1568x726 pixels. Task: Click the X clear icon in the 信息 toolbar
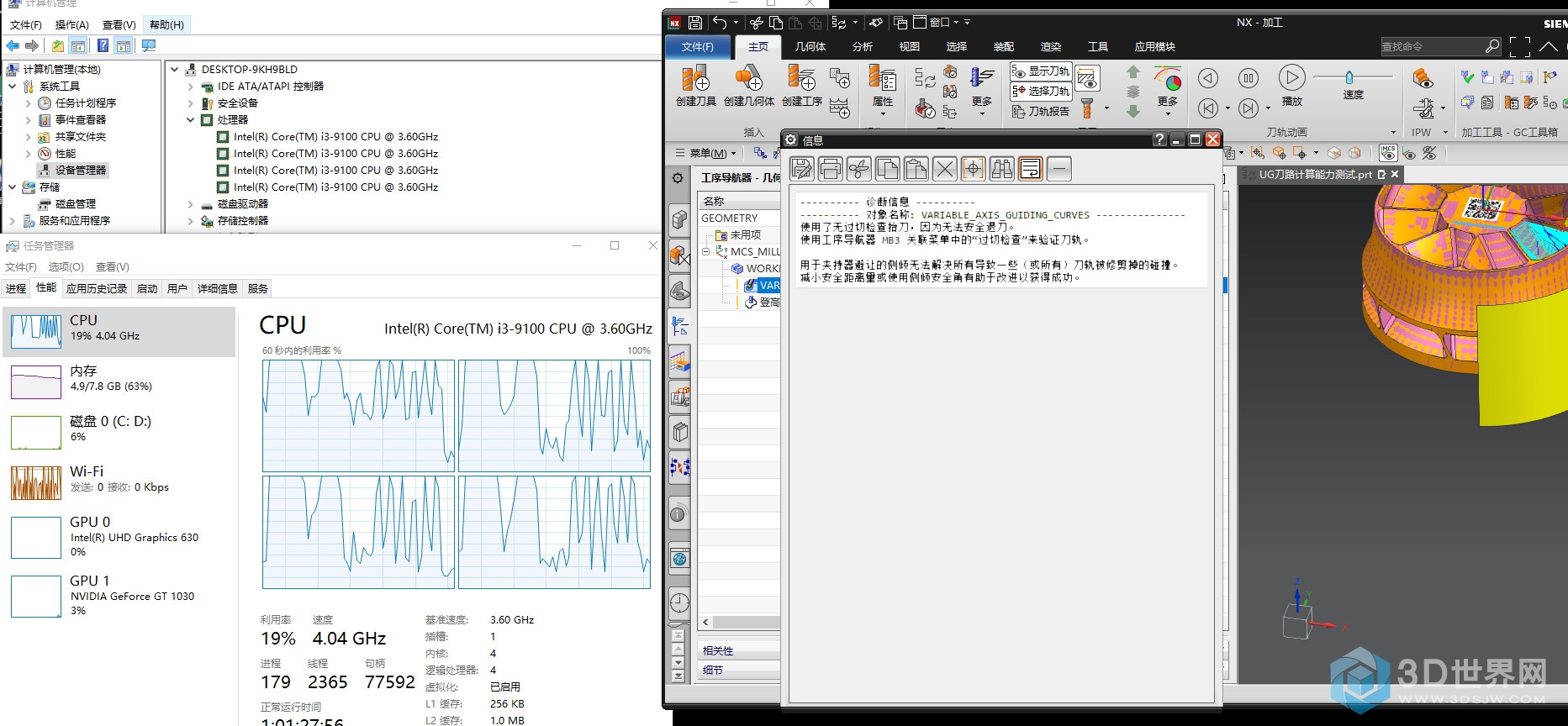(945, 169)
